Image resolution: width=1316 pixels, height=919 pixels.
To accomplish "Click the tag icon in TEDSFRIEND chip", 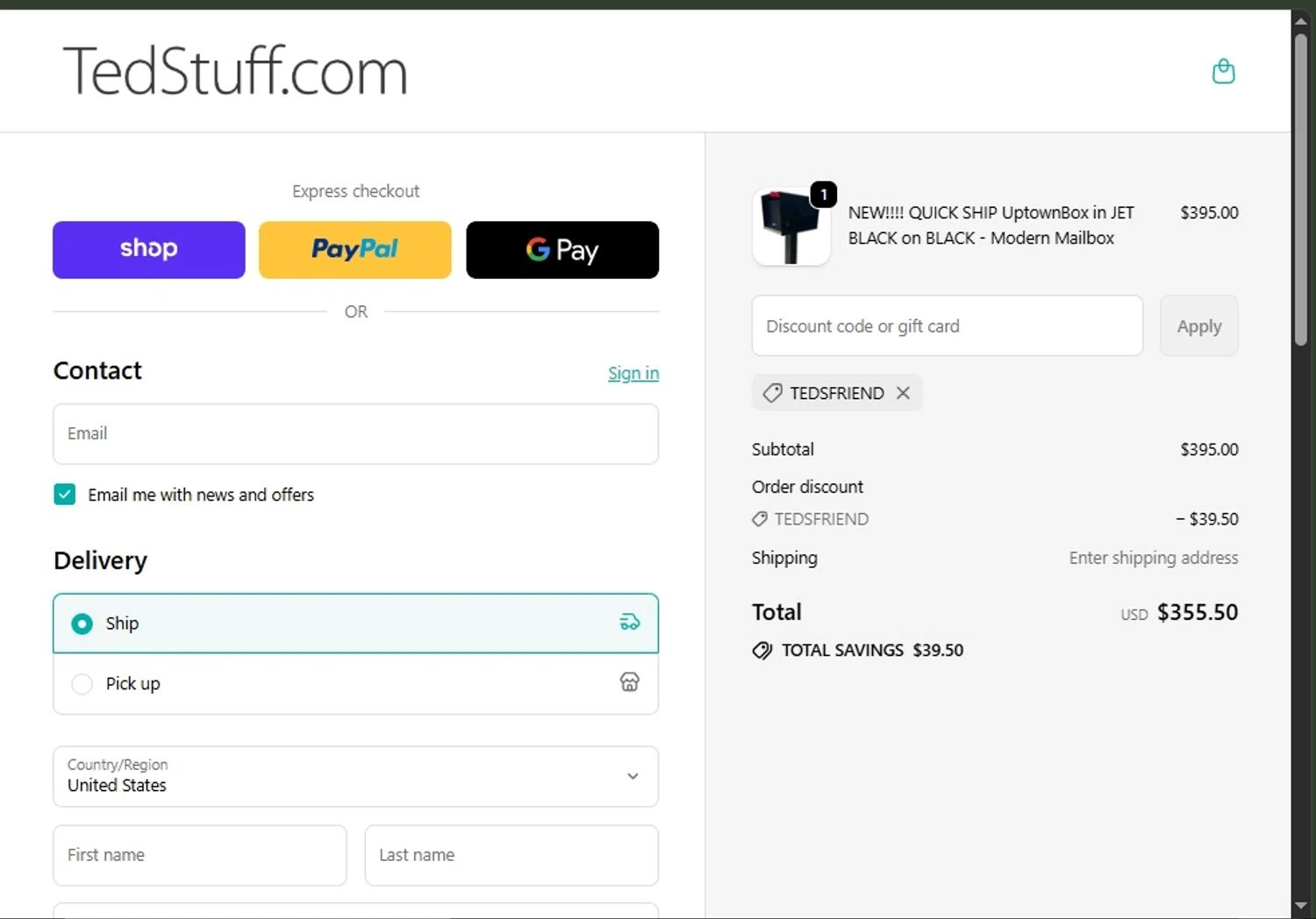I will (x=772, y=393).
